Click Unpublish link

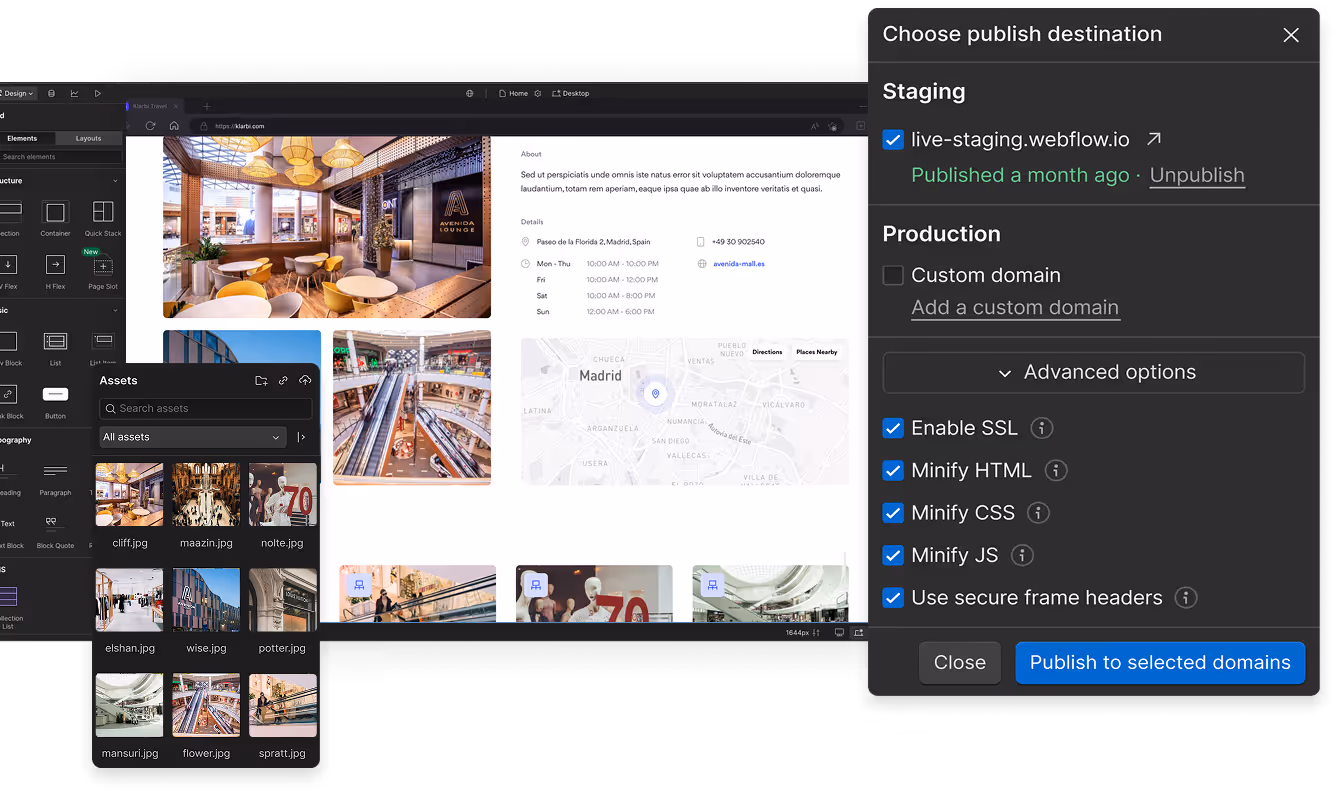1197,175
